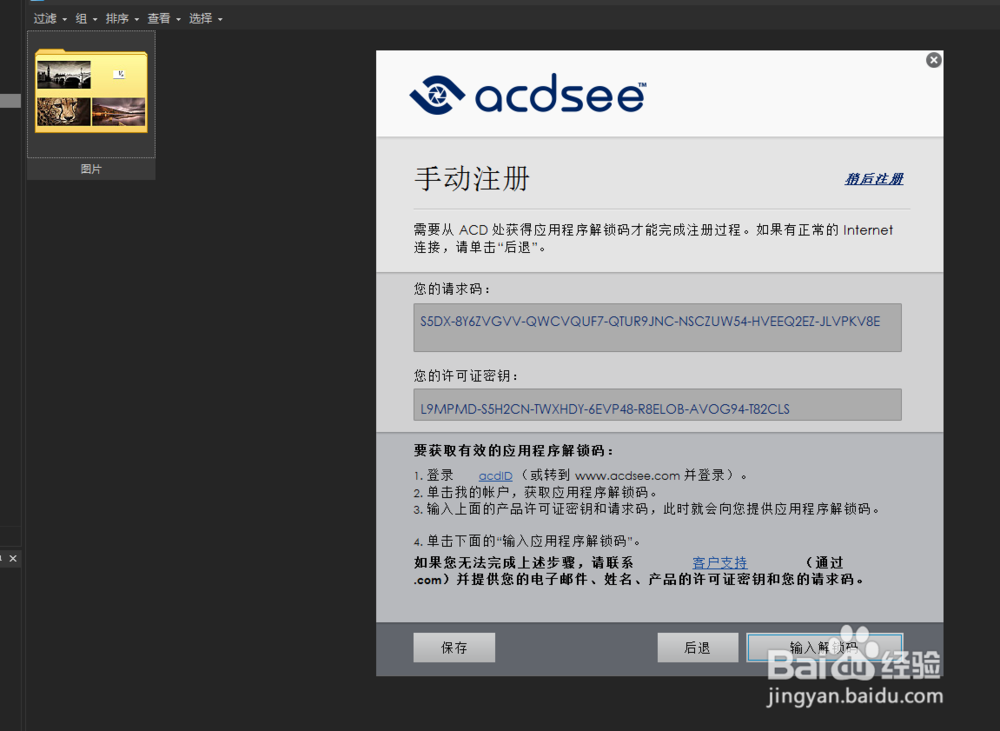Click inside the 您的请求码 request code field
Image resolution: width=1000 pixels, height=731 pixels.
(657, 327)
